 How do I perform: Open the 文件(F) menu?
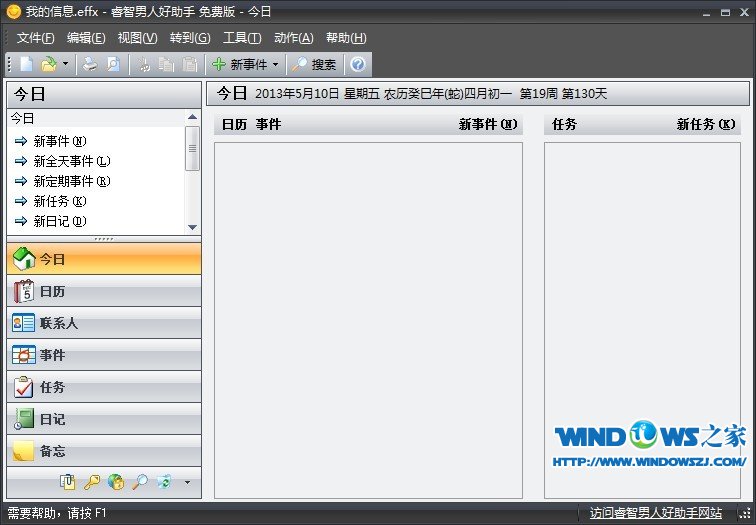click(x=36, y=38)
